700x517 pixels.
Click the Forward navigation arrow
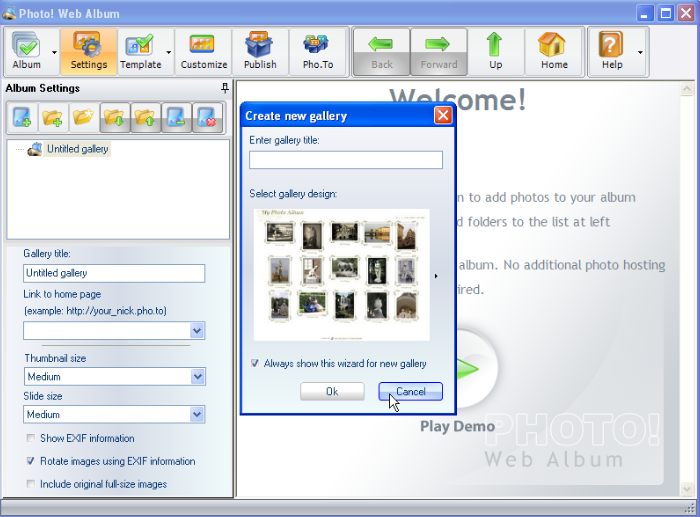pos(439,52)
